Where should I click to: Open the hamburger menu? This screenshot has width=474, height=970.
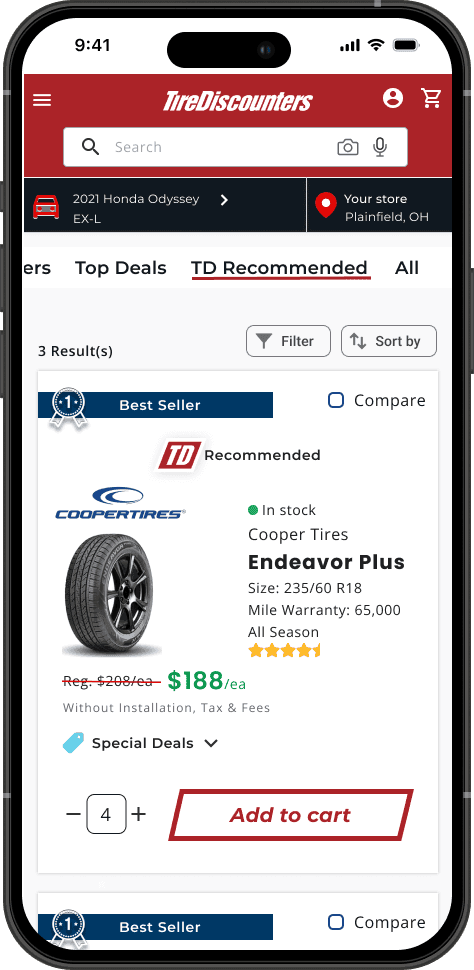(x=42, y=100)
